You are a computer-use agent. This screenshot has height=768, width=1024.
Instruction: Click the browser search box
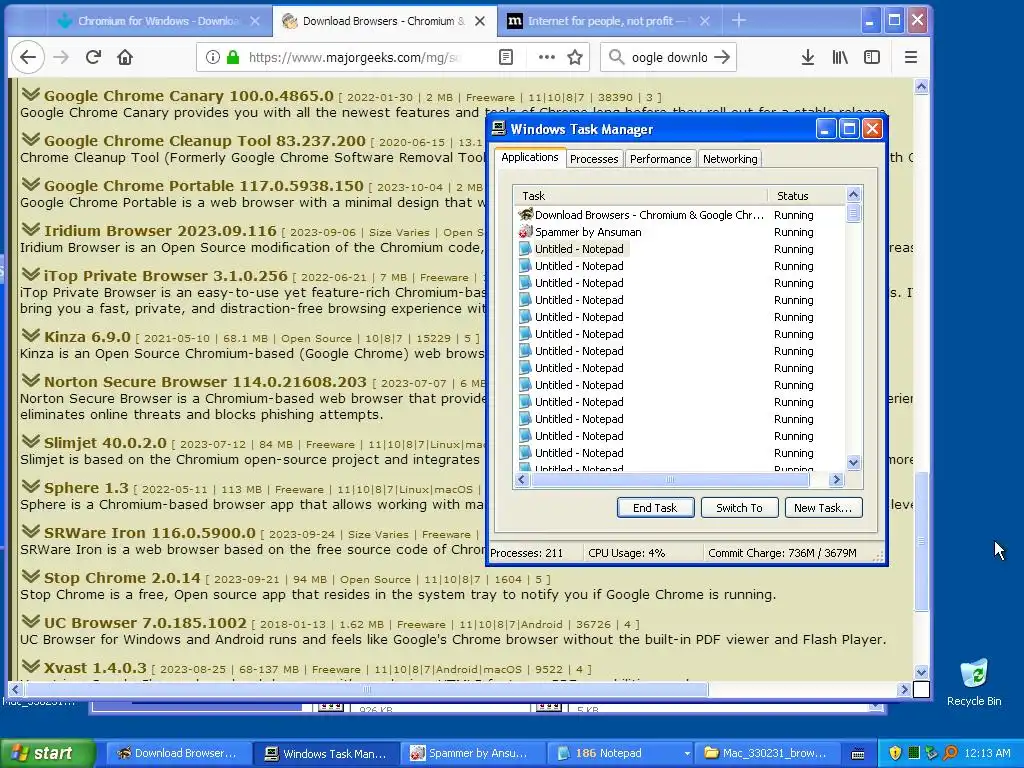click(x=669, y=57)
